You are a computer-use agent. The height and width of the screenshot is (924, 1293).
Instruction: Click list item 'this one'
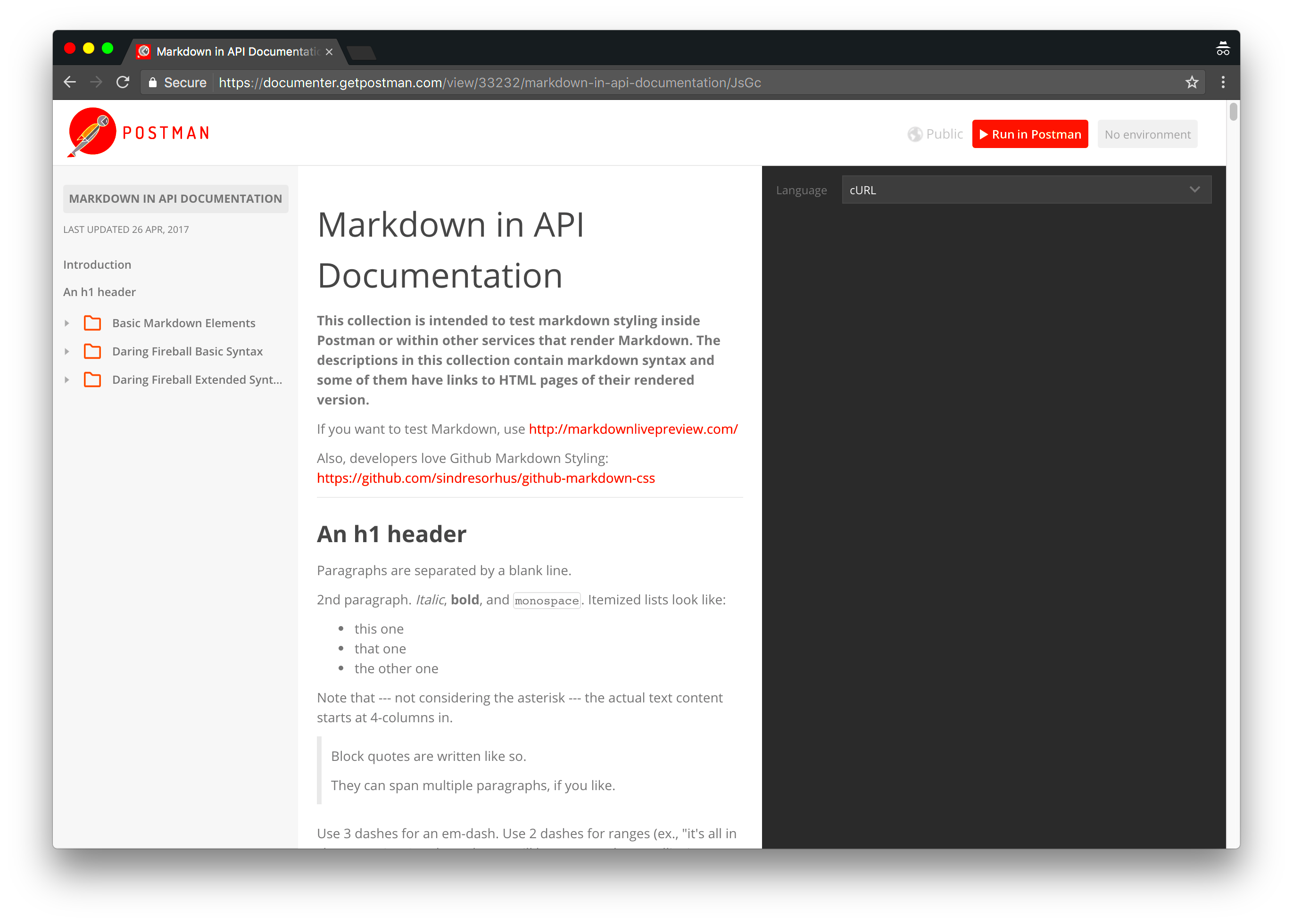(379, 629)
